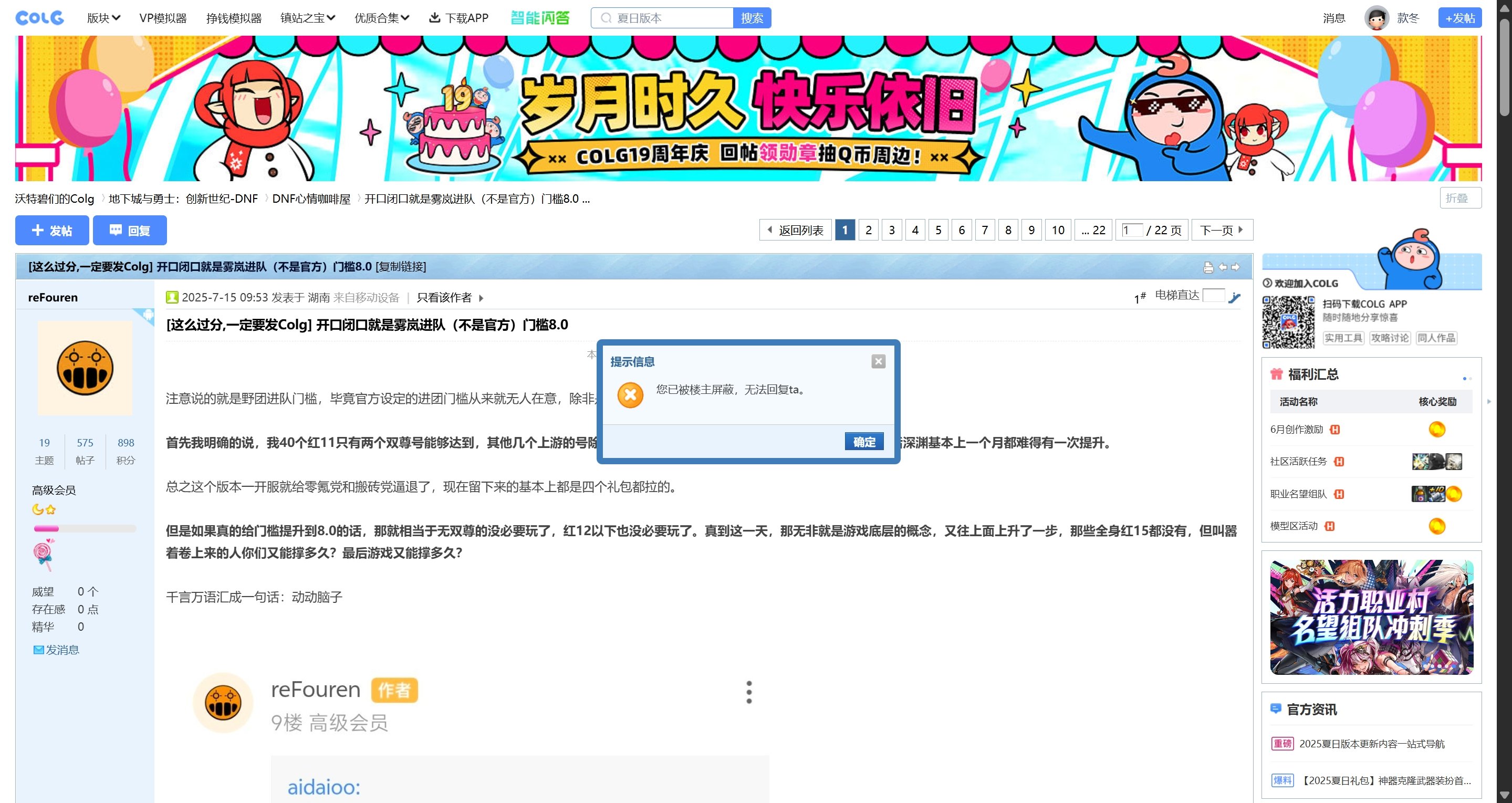Expand the 镇站之宝 dropdown menu

[x=308, y=18]
